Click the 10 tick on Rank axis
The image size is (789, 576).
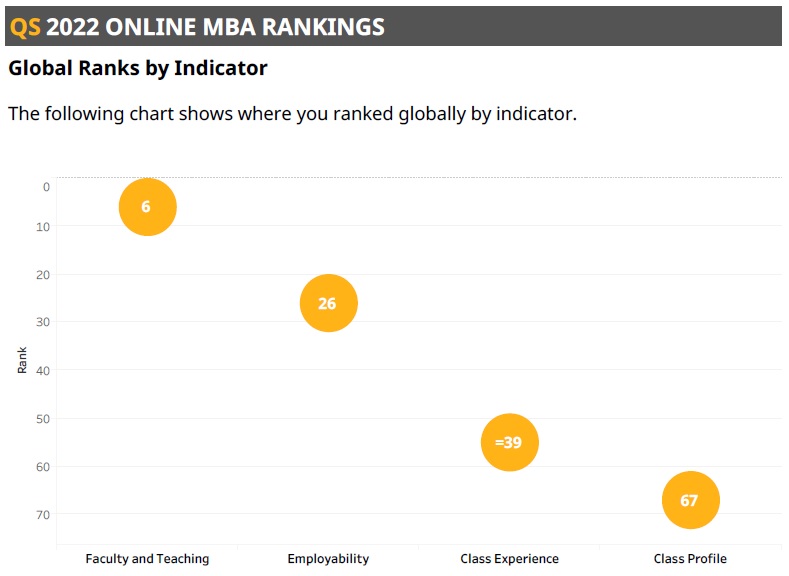(x=43, y=227)
